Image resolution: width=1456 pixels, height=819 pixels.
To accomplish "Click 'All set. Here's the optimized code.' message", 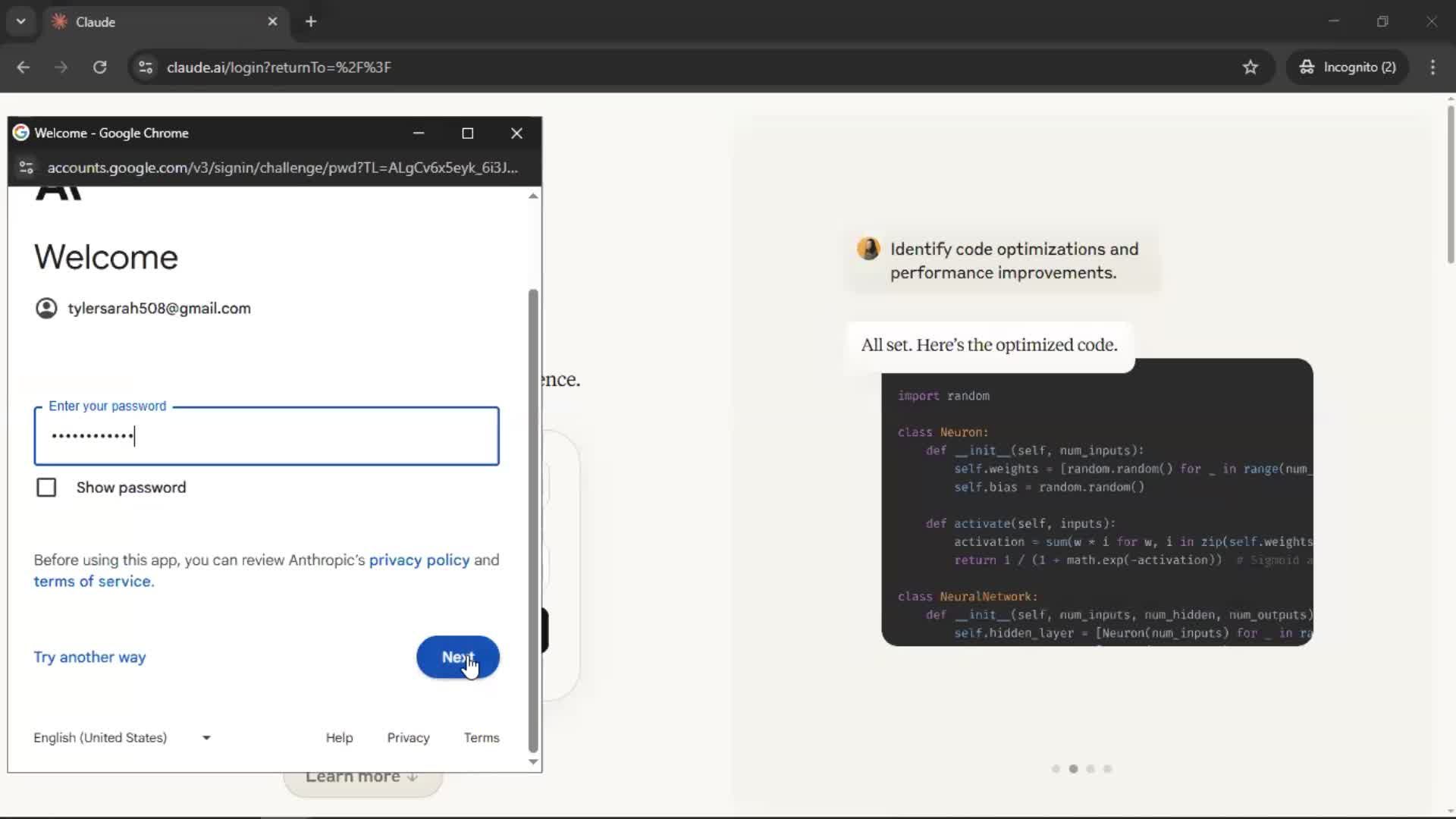I will click(989, 345).
